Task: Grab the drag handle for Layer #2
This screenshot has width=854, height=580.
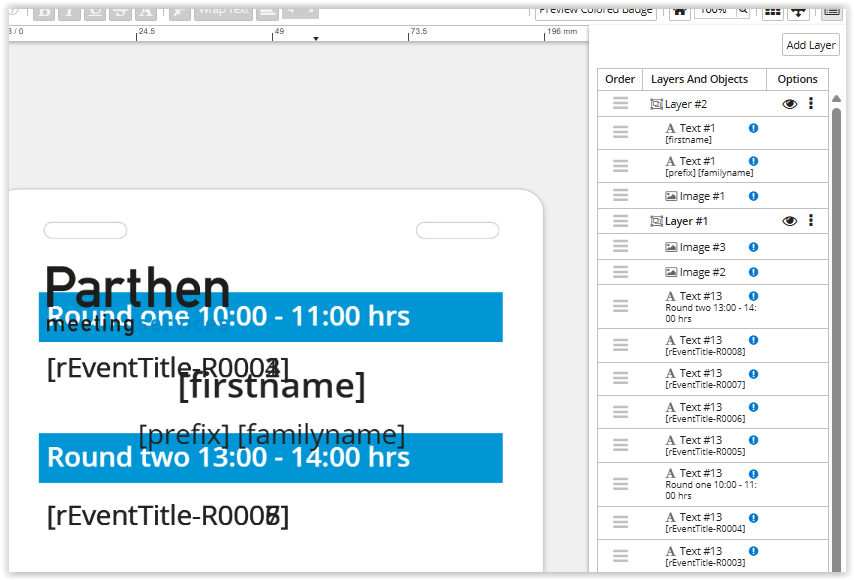Action: (620, 104)
